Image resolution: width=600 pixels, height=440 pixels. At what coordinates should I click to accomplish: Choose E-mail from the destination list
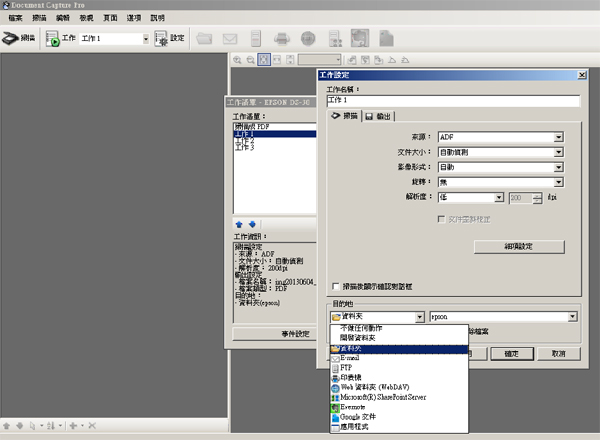pos(399,358)
